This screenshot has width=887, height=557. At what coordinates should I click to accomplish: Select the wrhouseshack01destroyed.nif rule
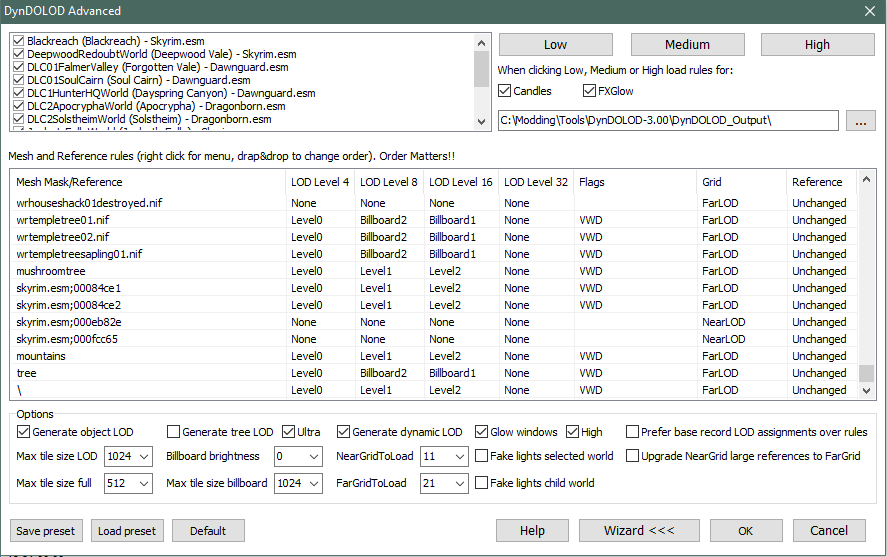tap(433, 203)
